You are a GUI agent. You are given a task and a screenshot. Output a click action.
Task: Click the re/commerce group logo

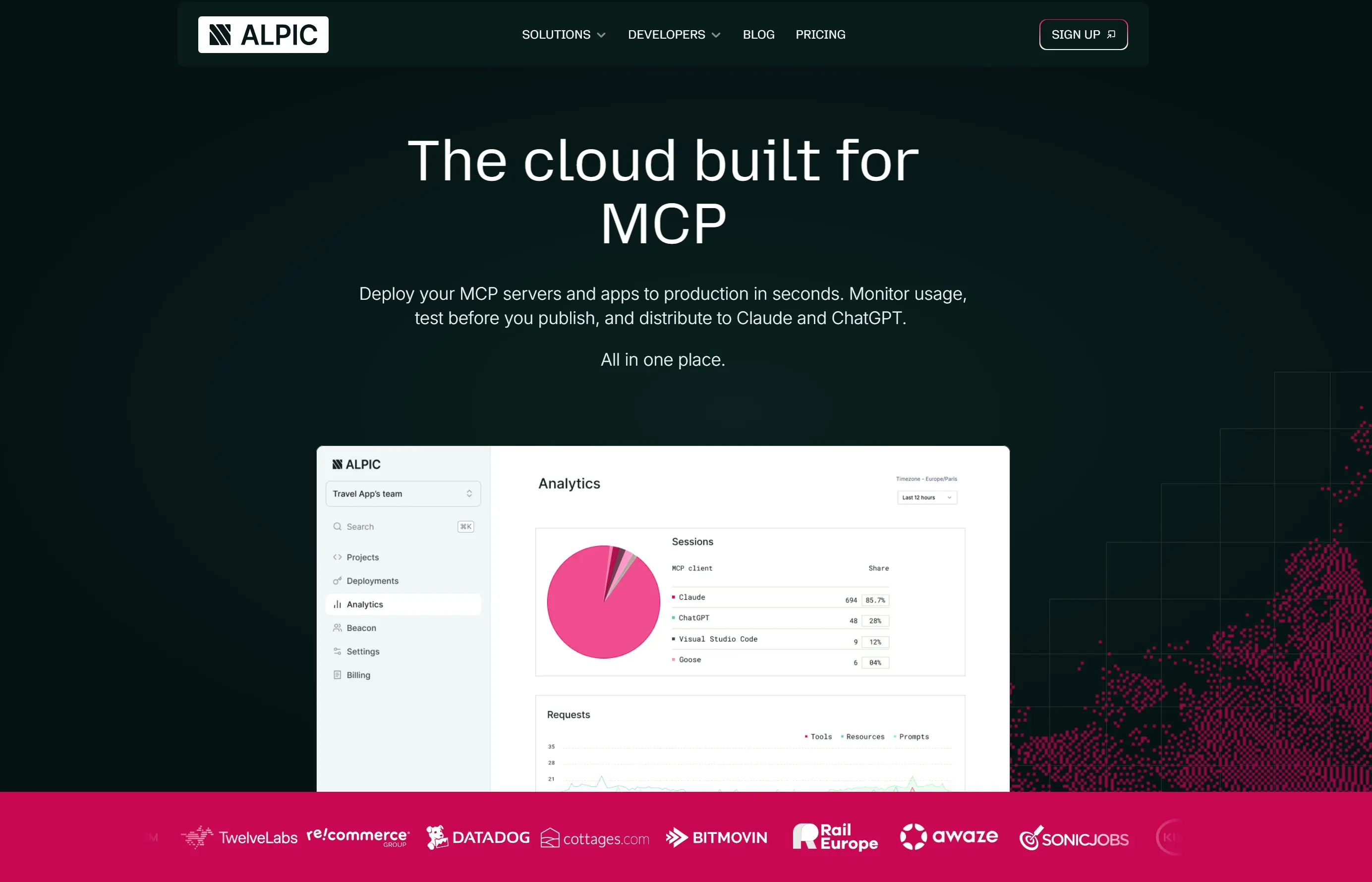point(358,837)
